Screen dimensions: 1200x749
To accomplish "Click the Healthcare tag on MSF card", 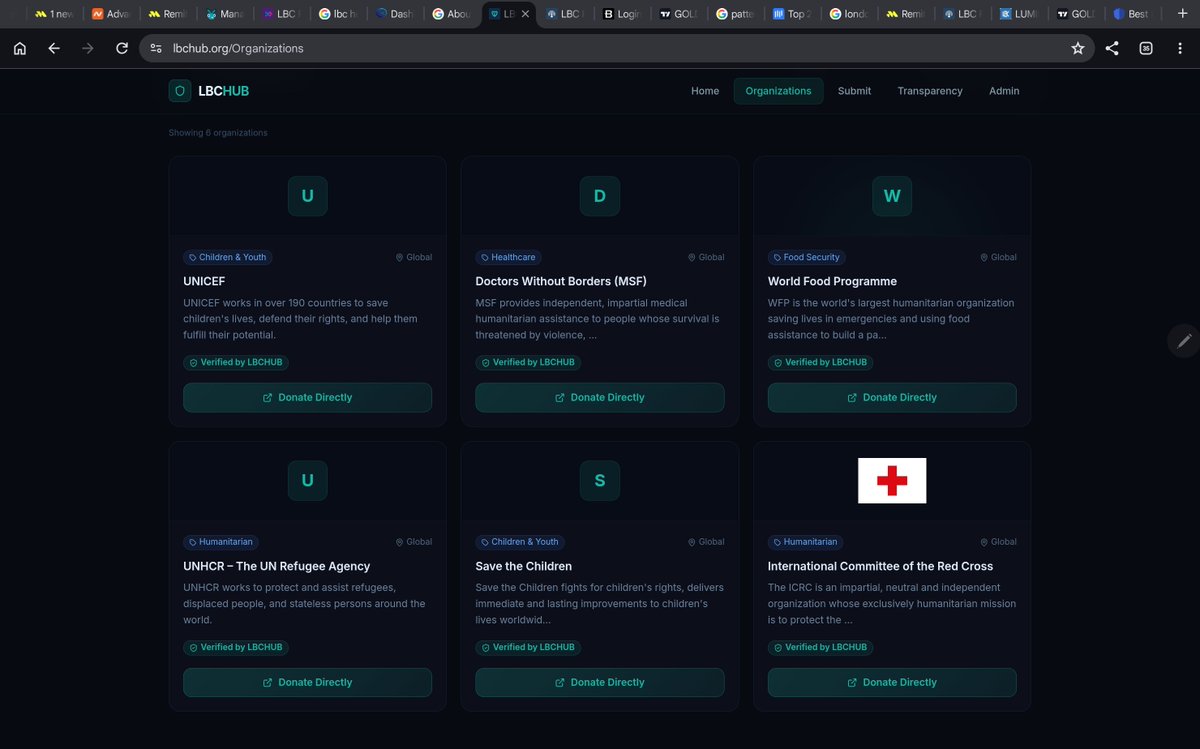I will point(508,257).
